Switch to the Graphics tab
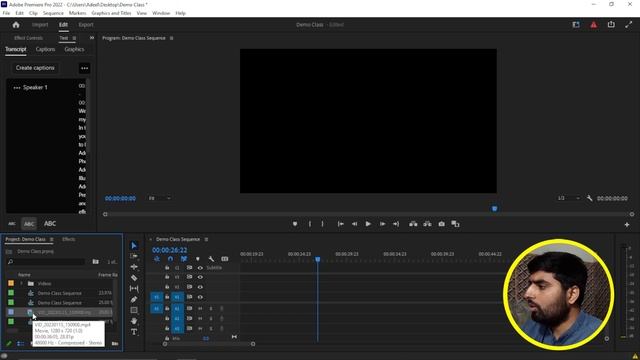This screenshot has height=360, width=640. point(74,49)
